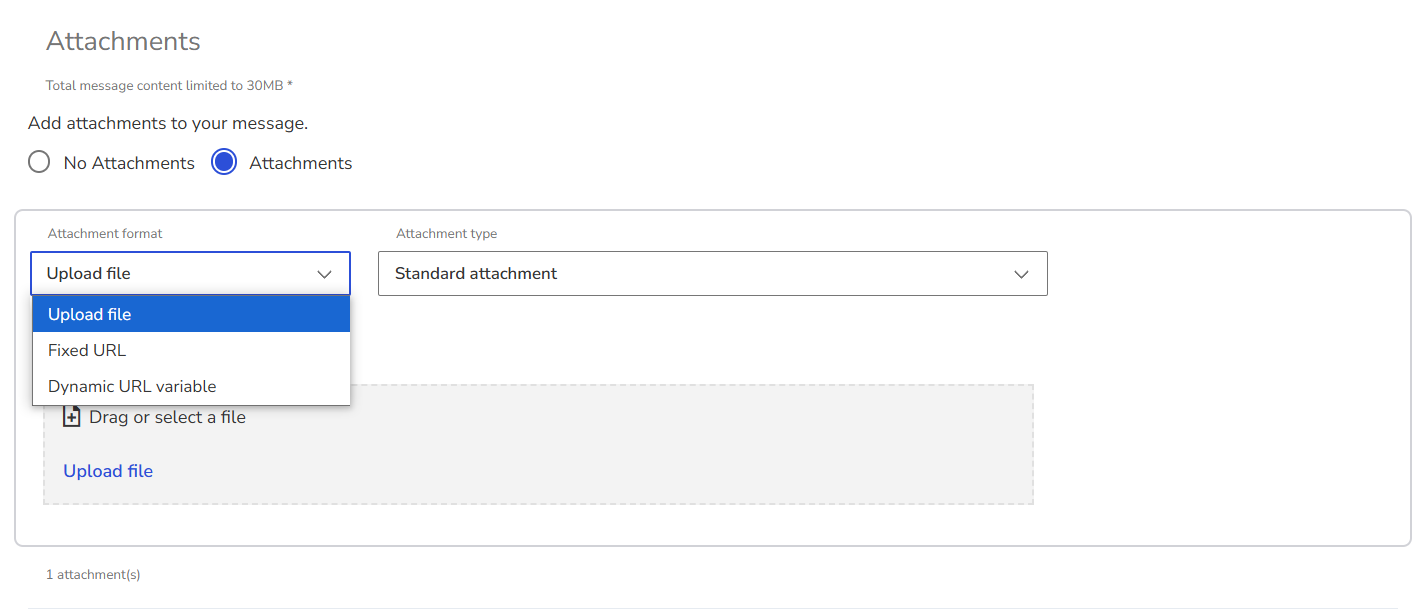
Task: Click the 30MB content limit note
Action: click(x=169, y=86)
